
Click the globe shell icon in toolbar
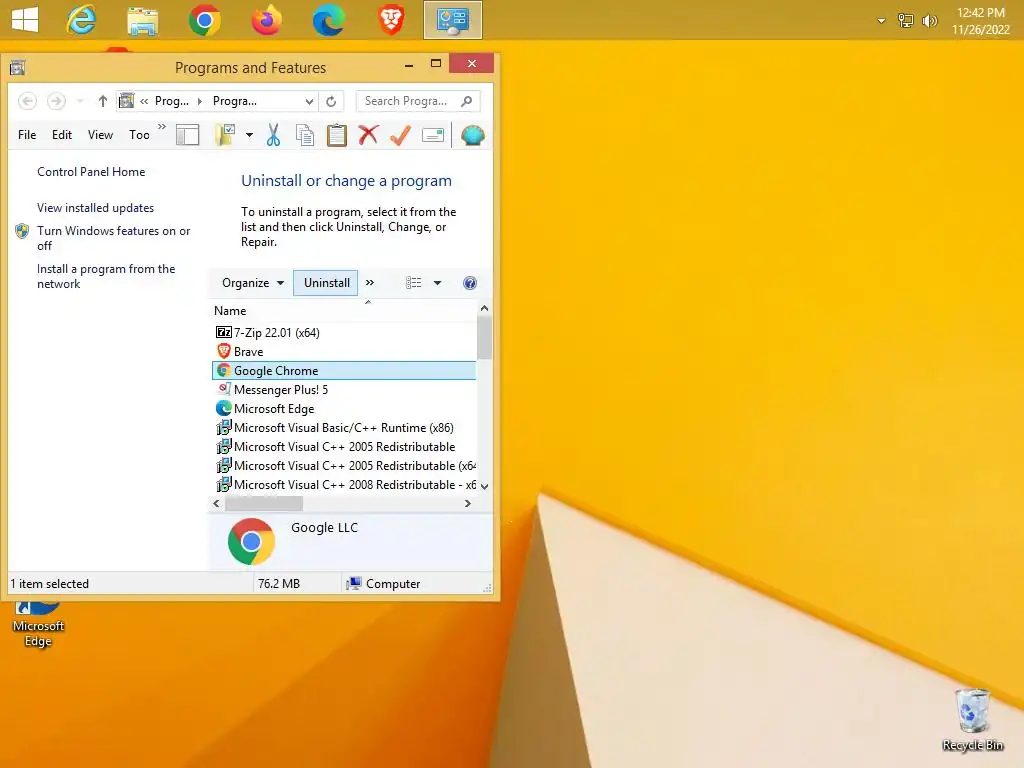[x=472, y=135]
